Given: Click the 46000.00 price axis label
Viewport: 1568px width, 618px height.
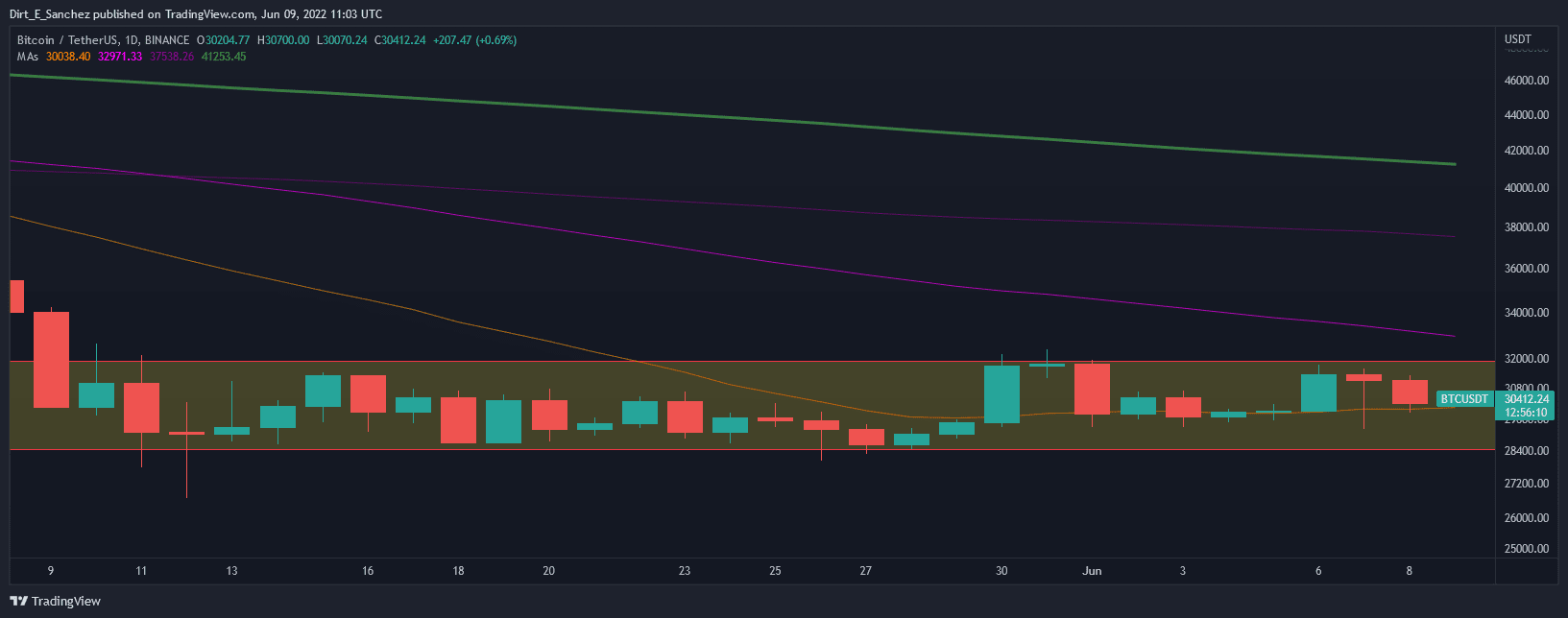Looking at the screenshot, I should point(1526,81).
